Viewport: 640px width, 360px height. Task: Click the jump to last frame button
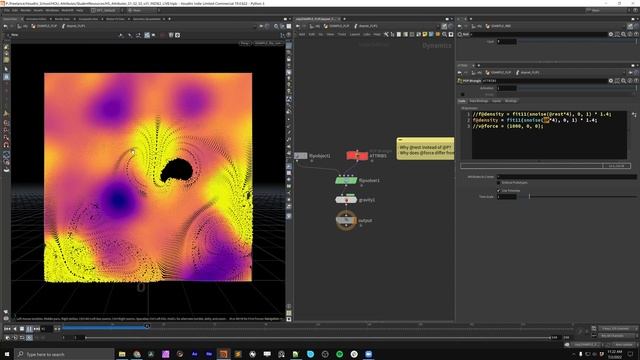[x=37, y=328]
